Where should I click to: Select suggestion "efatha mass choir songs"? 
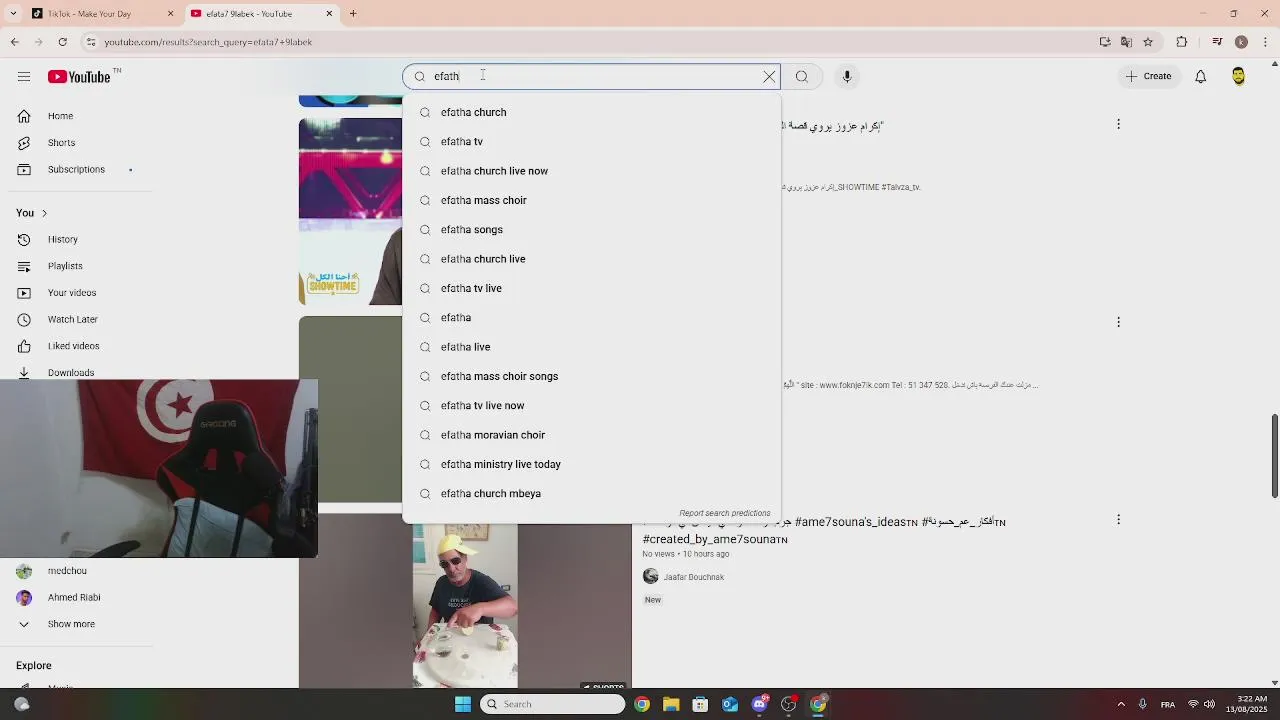point(591,376)
